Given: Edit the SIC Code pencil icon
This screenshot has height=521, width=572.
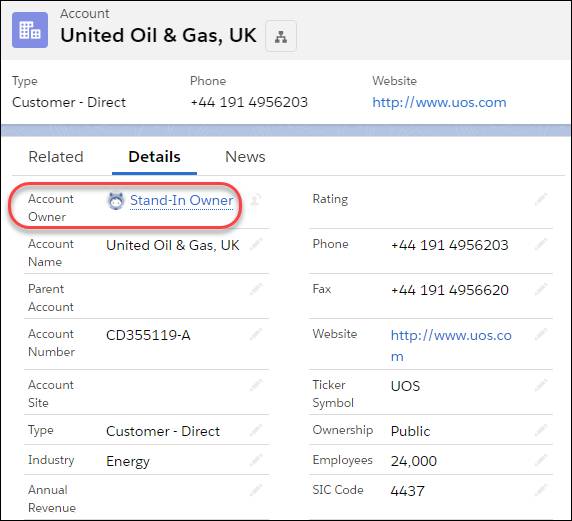Looking at the screenshot, I should pyautogui.click(x=541, y=490).
